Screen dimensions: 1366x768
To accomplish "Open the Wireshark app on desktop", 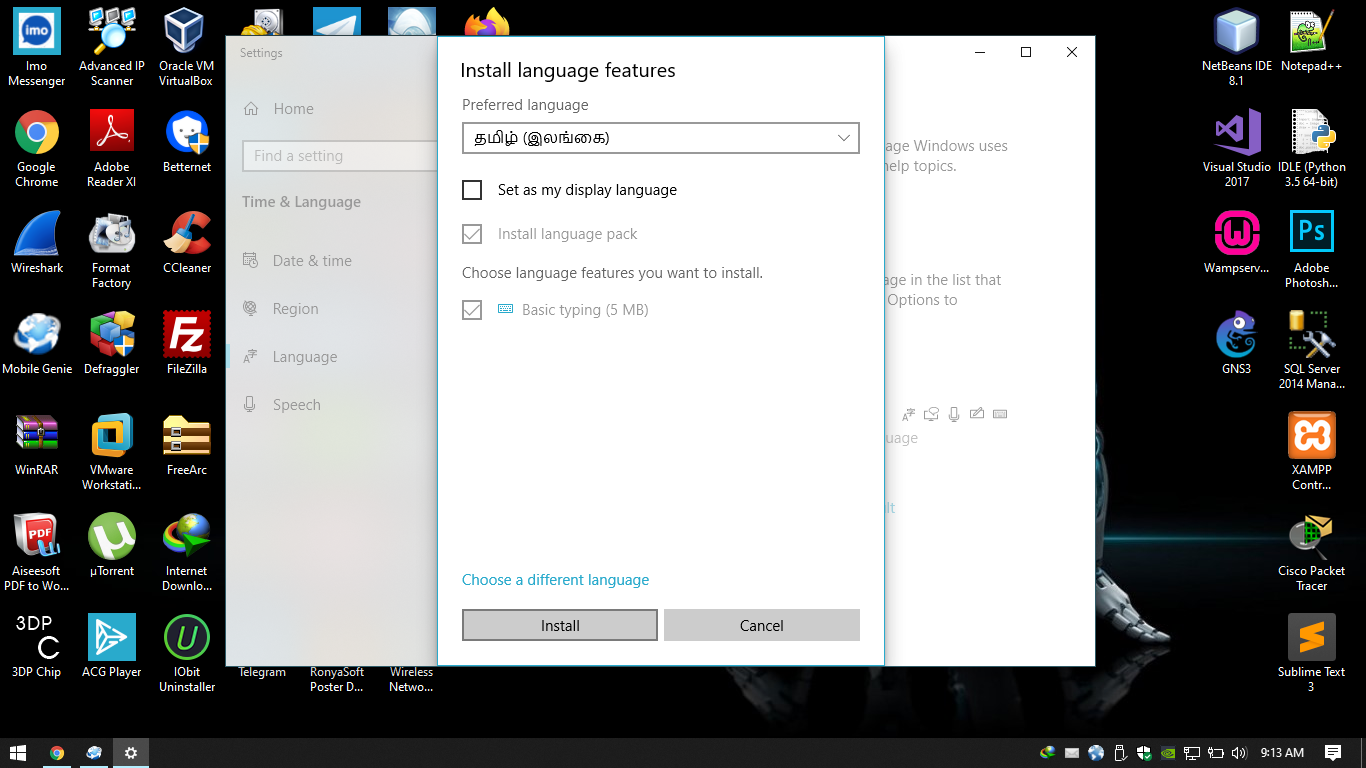I will click(x=36, y=245).
